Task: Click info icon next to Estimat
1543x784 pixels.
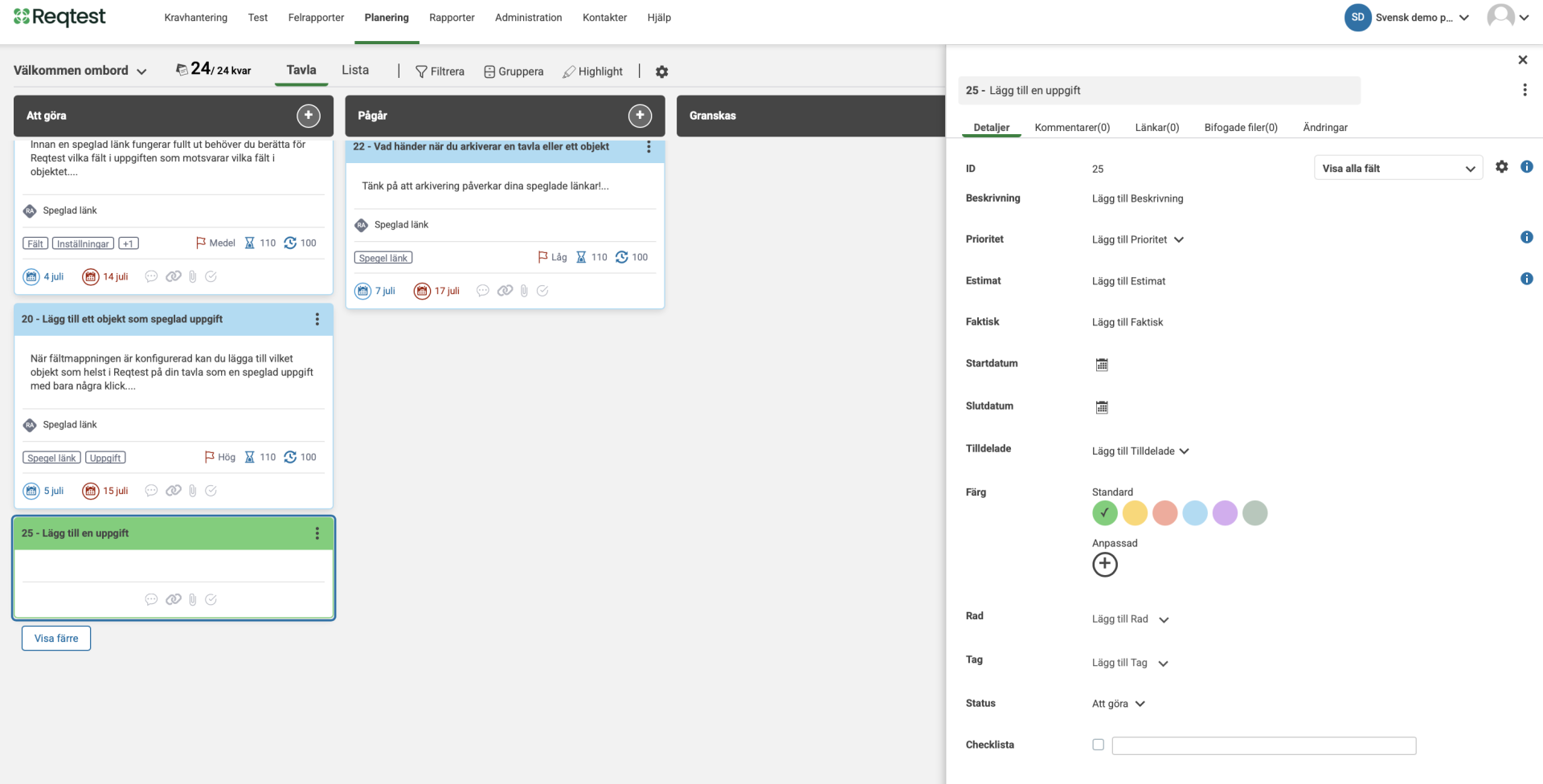Action: (1527, 279)
